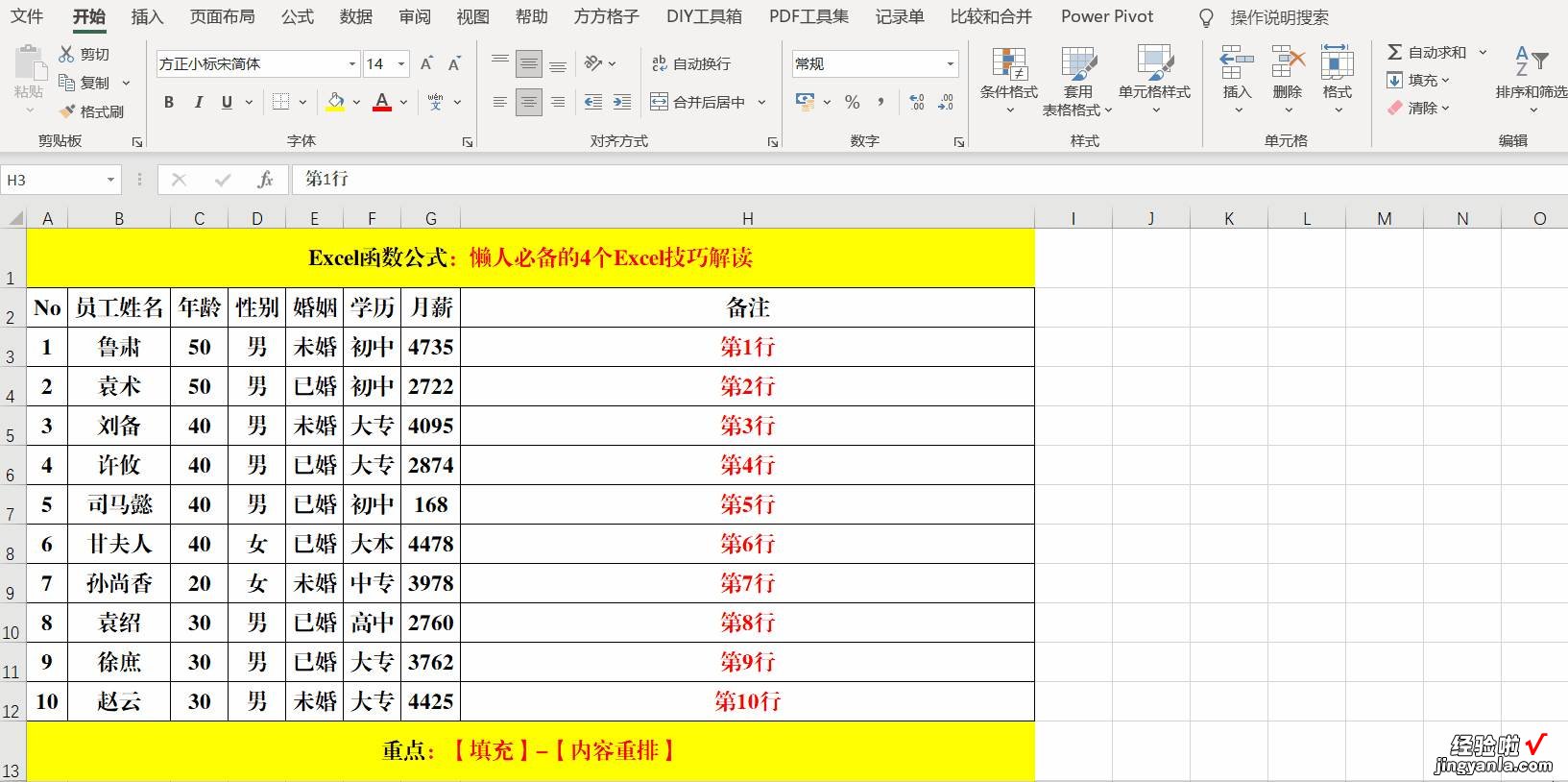Click increase decimal icon
The height and width of the screenshot is (782, 1568).
(917, 102)
